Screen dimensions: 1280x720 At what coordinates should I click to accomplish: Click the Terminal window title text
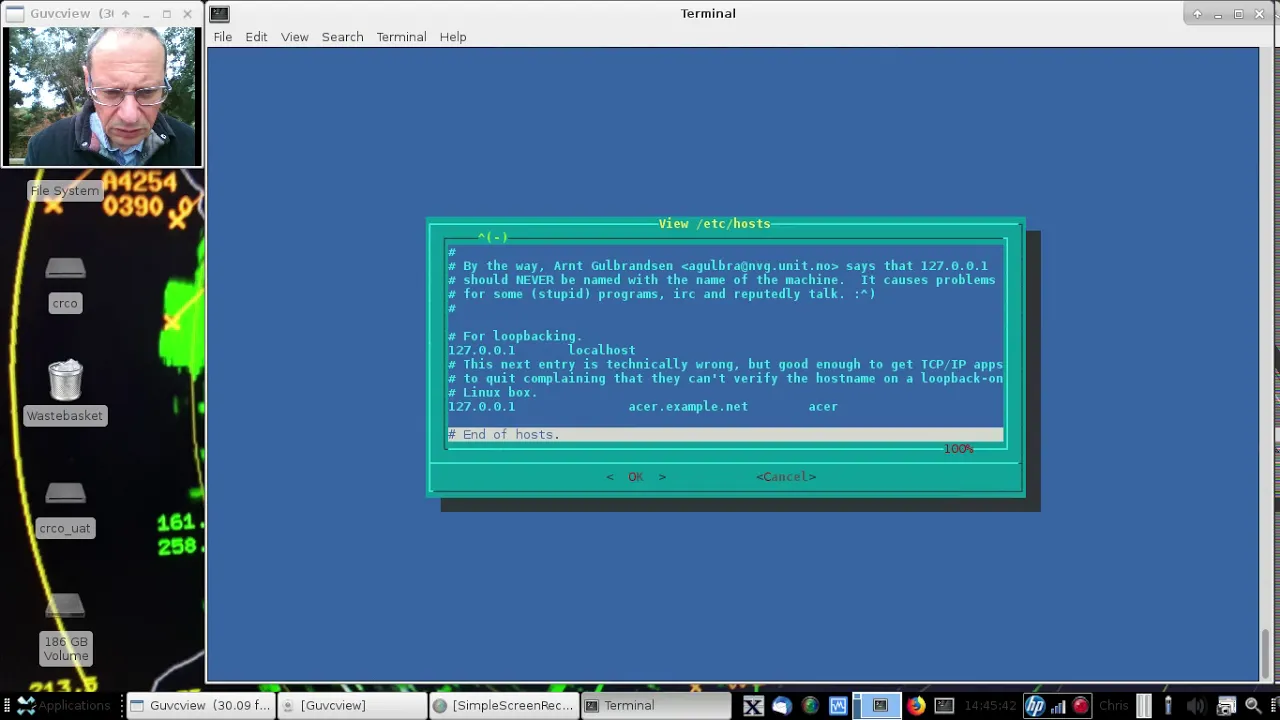point(708,14)
